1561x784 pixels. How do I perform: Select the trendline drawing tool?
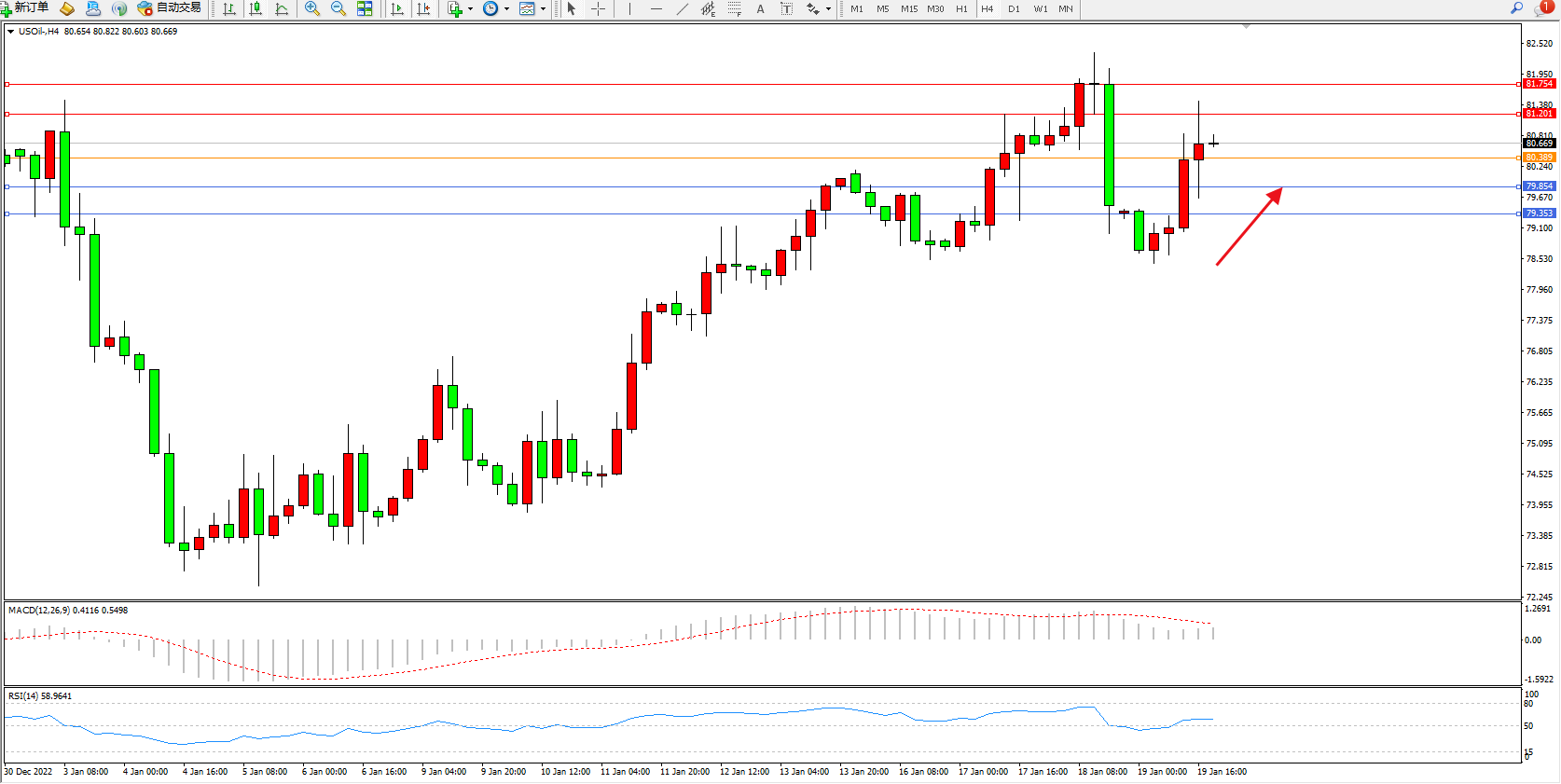pyautogui.click(x=683, y=8)
